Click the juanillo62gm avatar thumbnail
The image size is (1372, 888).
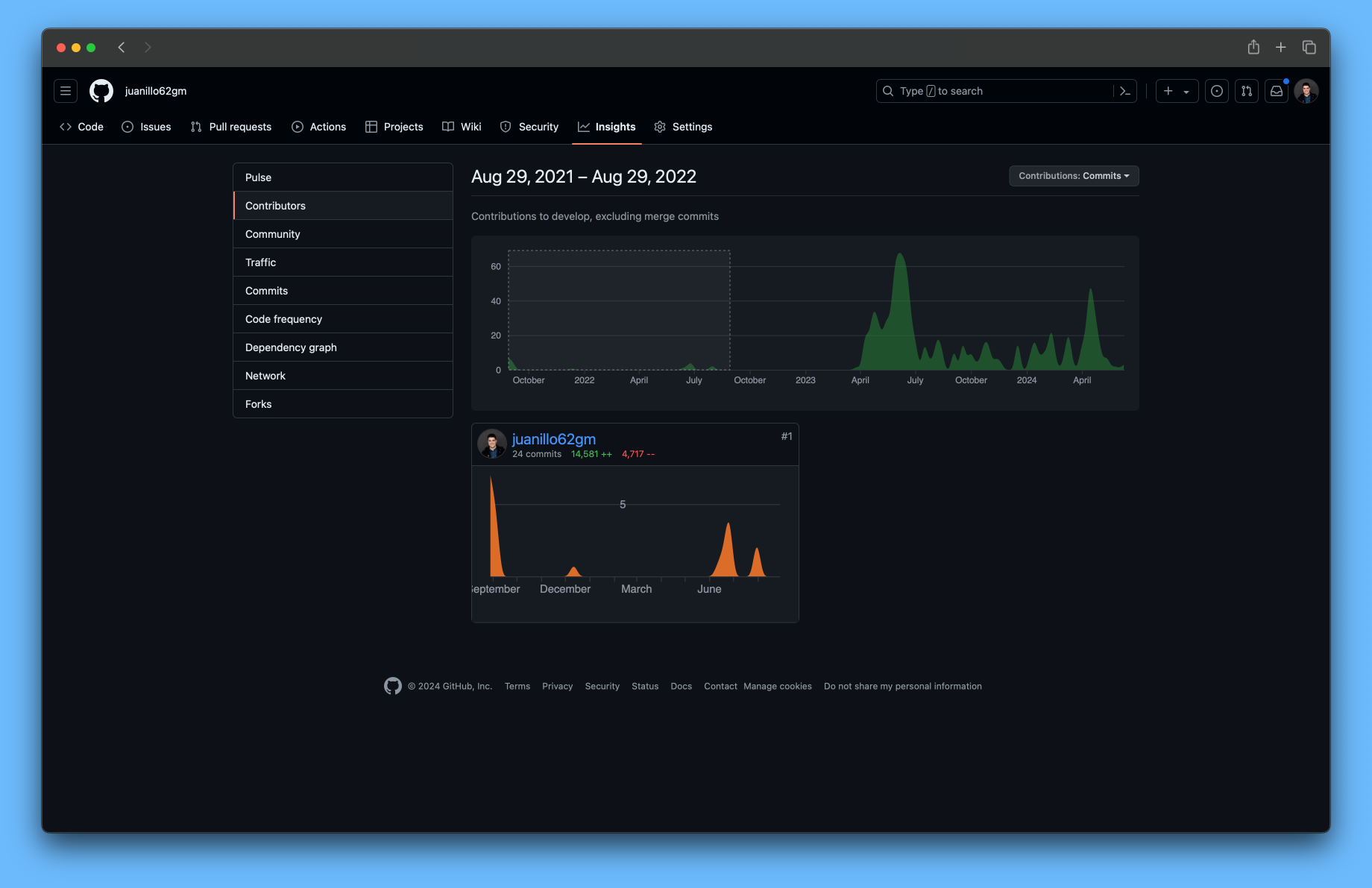click(492, 444)
